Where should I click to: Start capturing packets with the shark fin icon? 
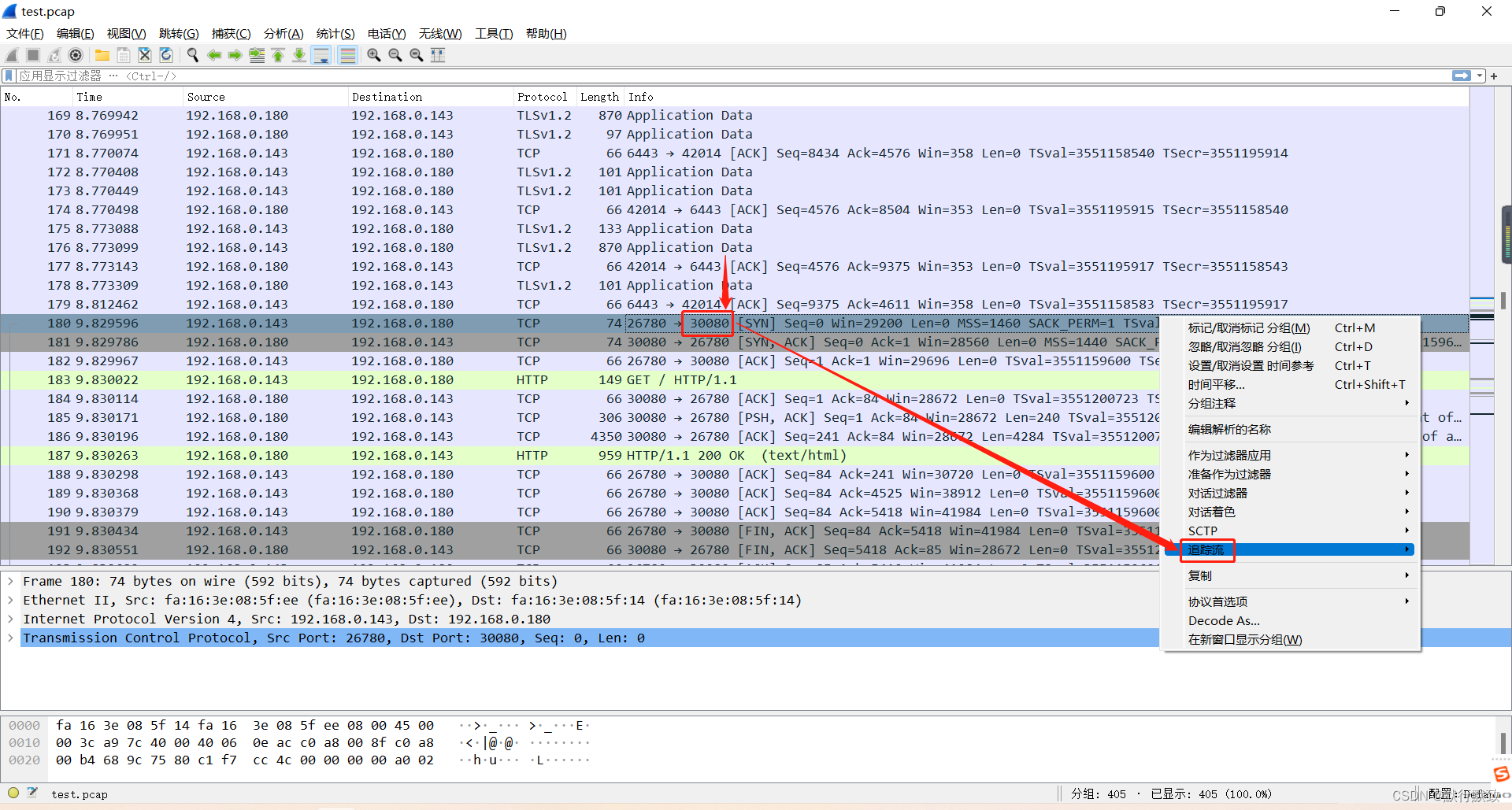(12, 55)
